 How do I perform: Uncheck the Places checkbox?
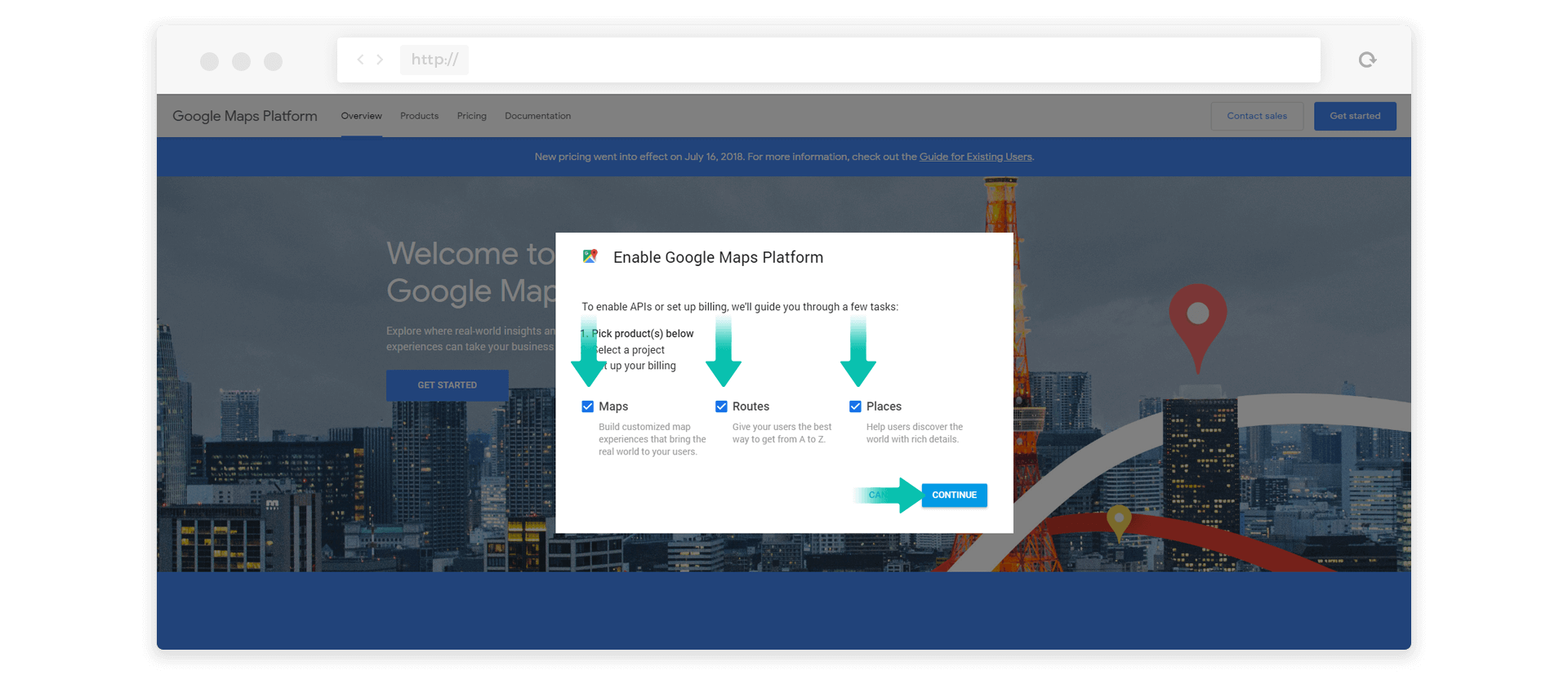[855, 406]
